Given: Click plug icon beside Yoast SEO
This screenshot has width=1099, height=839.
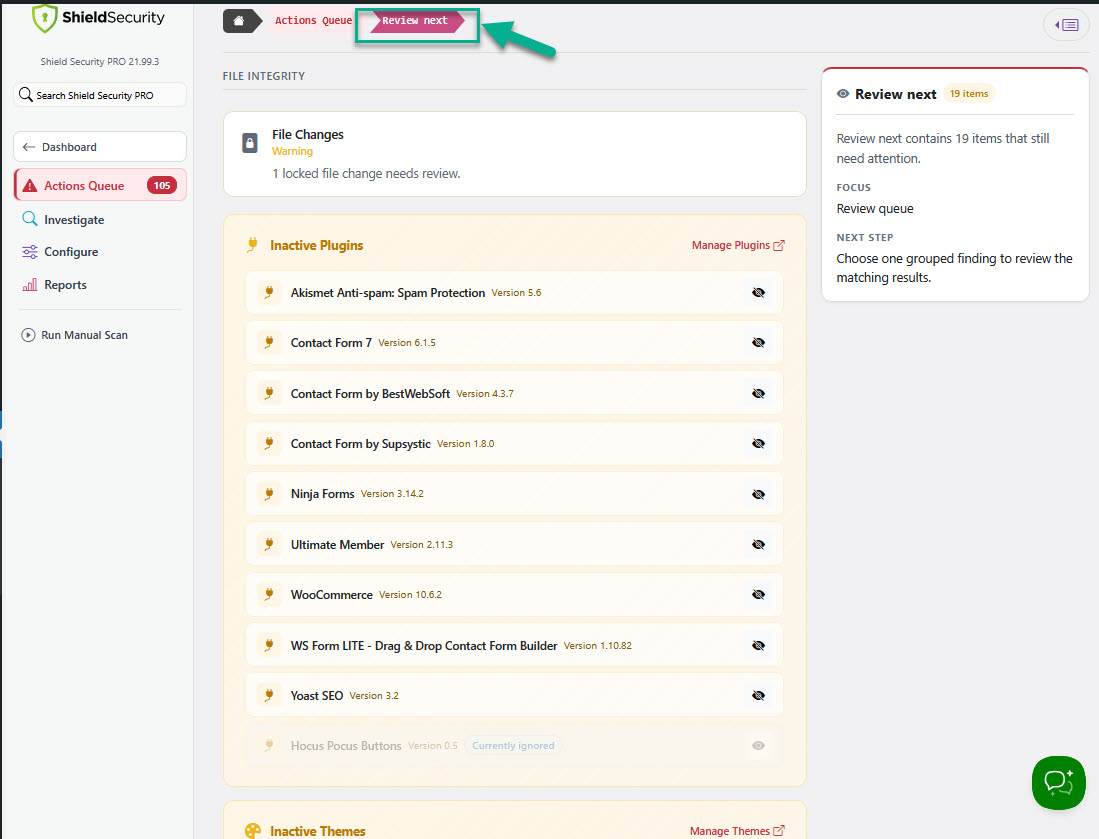Looking at the screenshot, I should click(269, 695).
